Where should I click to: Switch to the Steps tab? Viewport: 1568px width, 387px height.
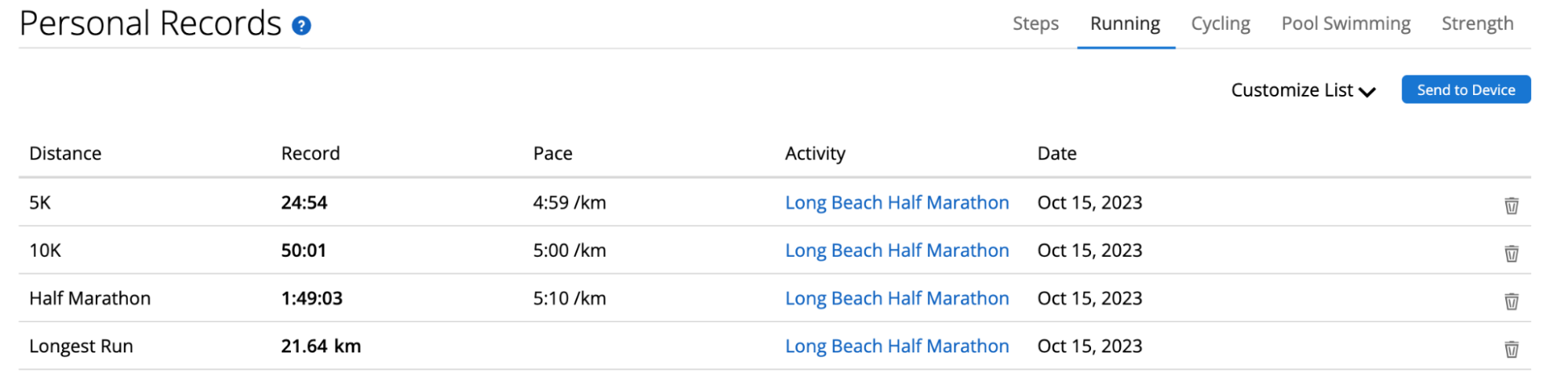point(1035,24)
